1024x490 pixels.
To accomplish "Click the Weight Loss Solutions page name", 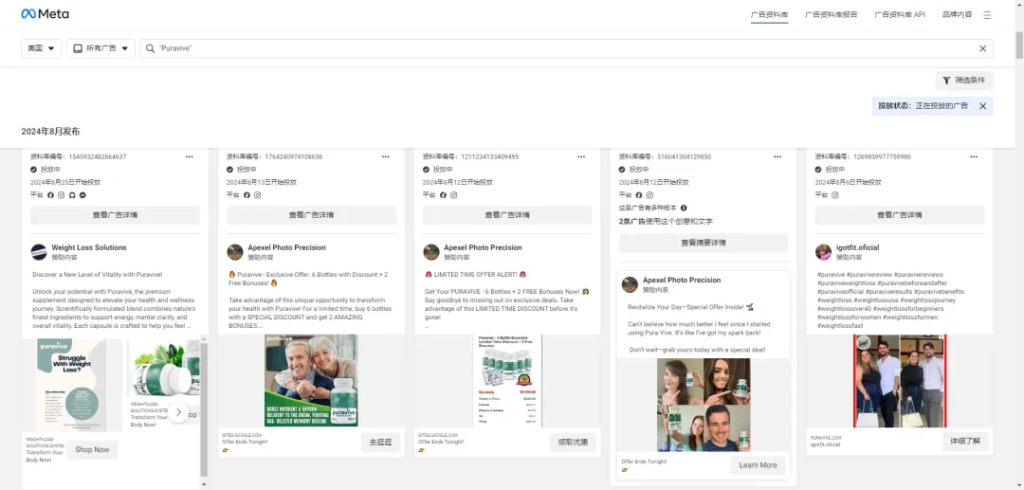I will pyautogui.click(x=89, y=248).
